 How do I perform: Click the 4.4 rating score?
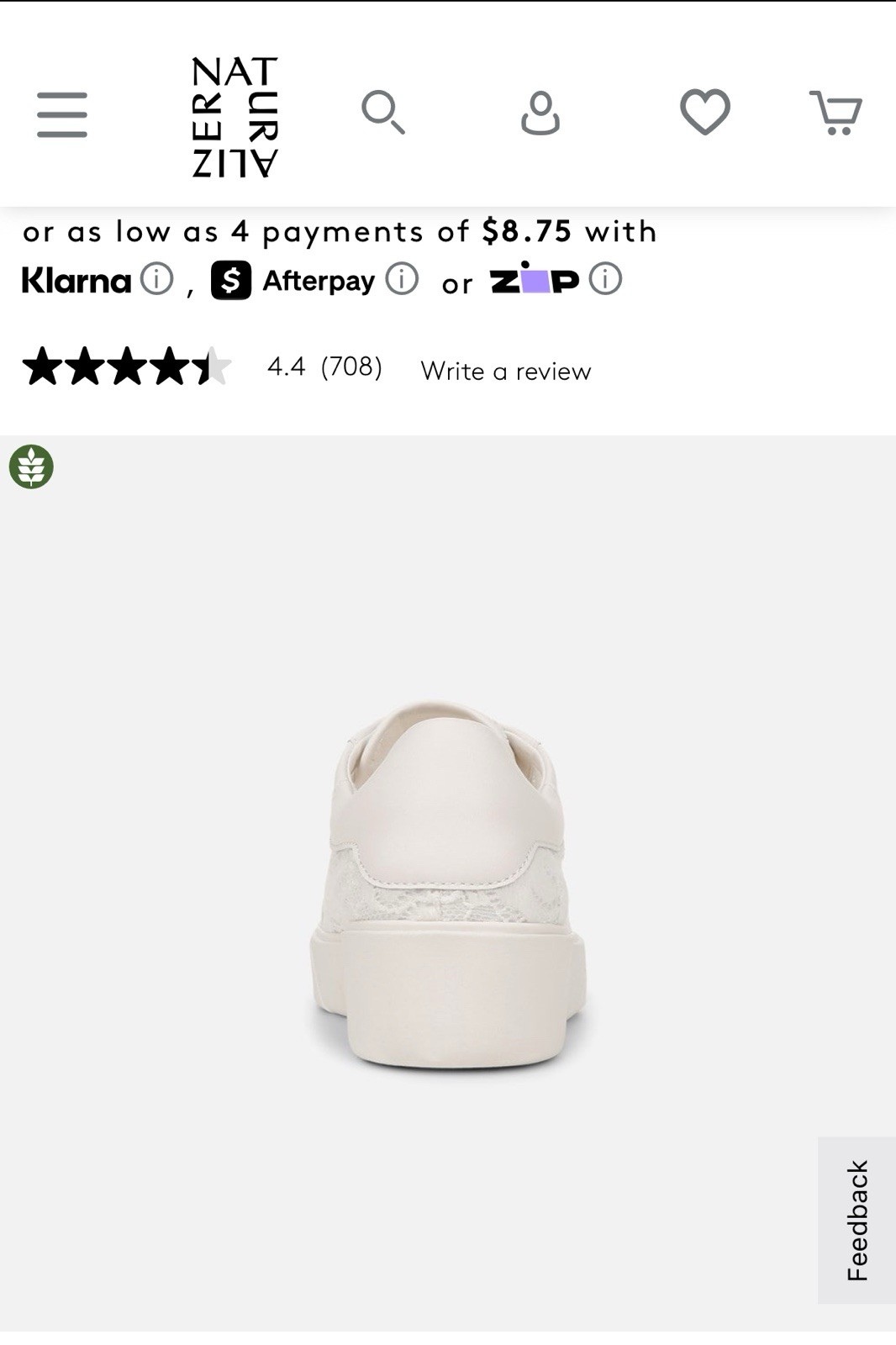point(286,367)
